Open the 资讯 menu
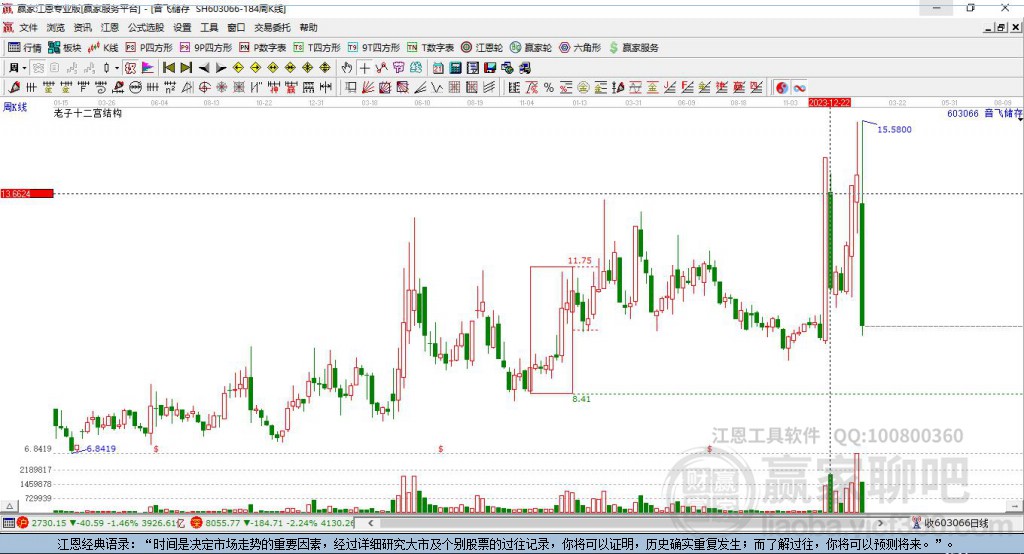The height and width of the screenshot is (554, 1024). [x=82, y=27]
